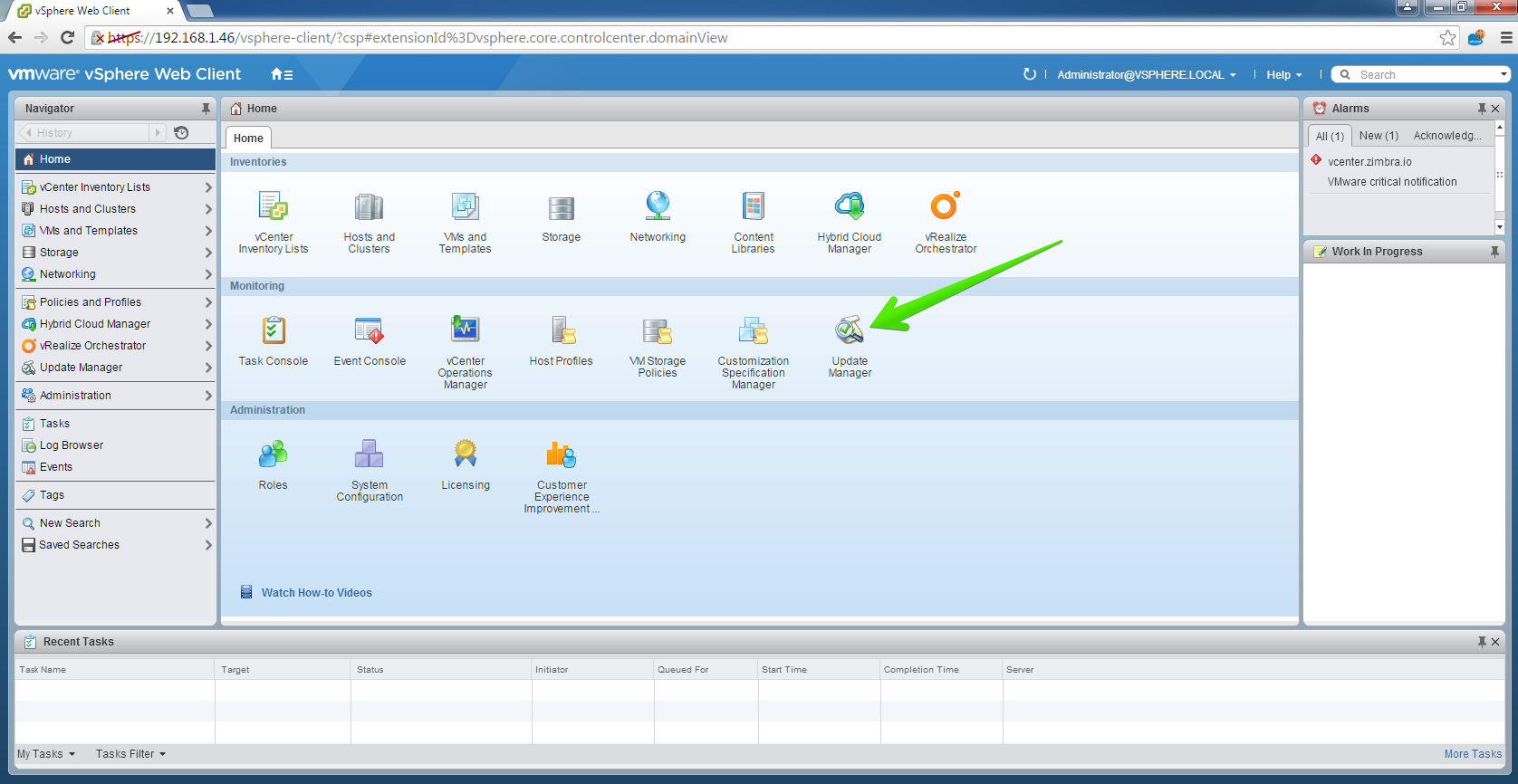The height and width of the screenshot is (784, 1518).
Task: Expand vCenter Inventory Lists in Navigator
Action: click(208, 187)
